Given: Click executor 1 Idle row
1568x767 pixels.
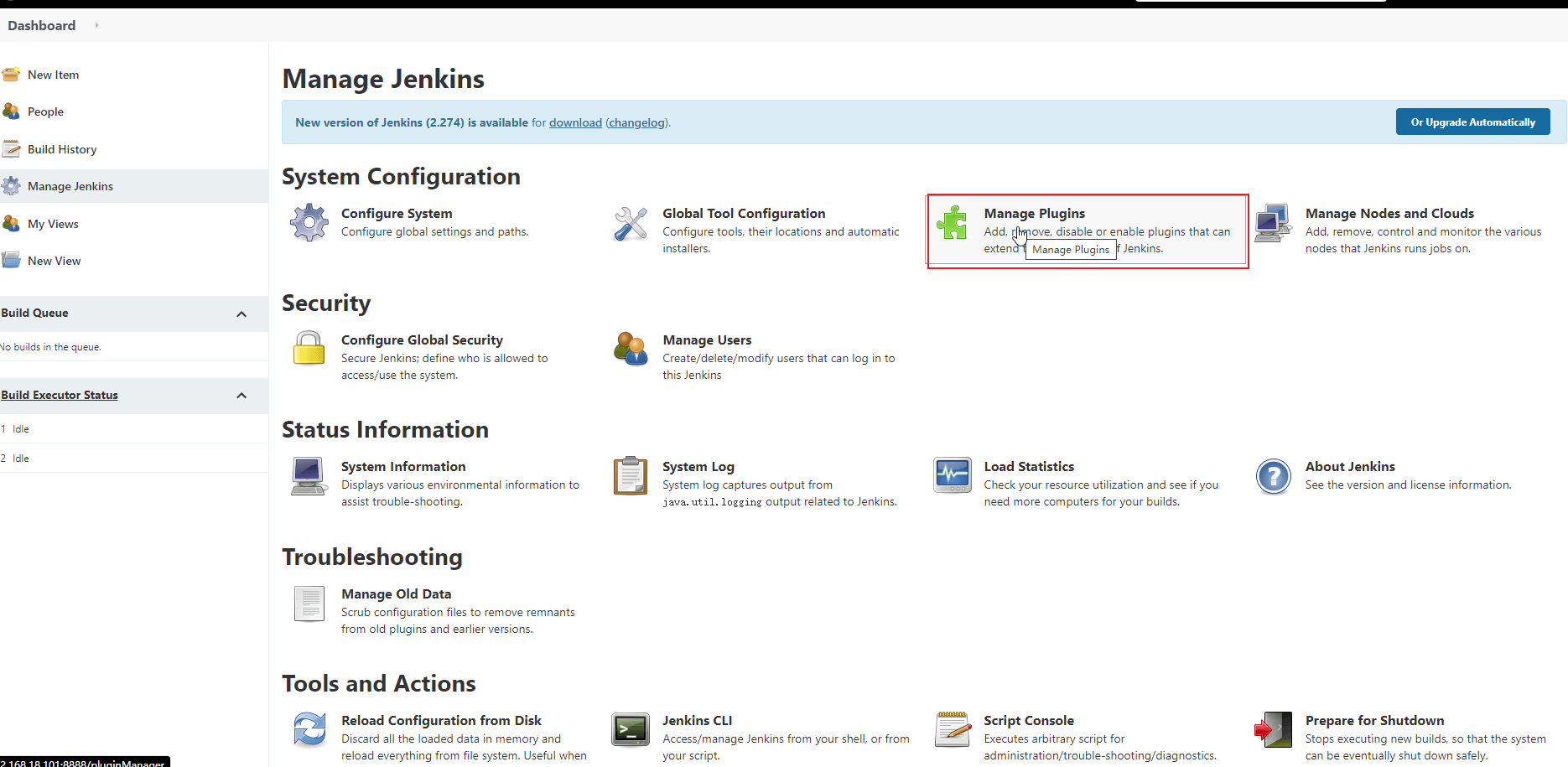Looking at the screenshot, I should (x=134, y=428).
